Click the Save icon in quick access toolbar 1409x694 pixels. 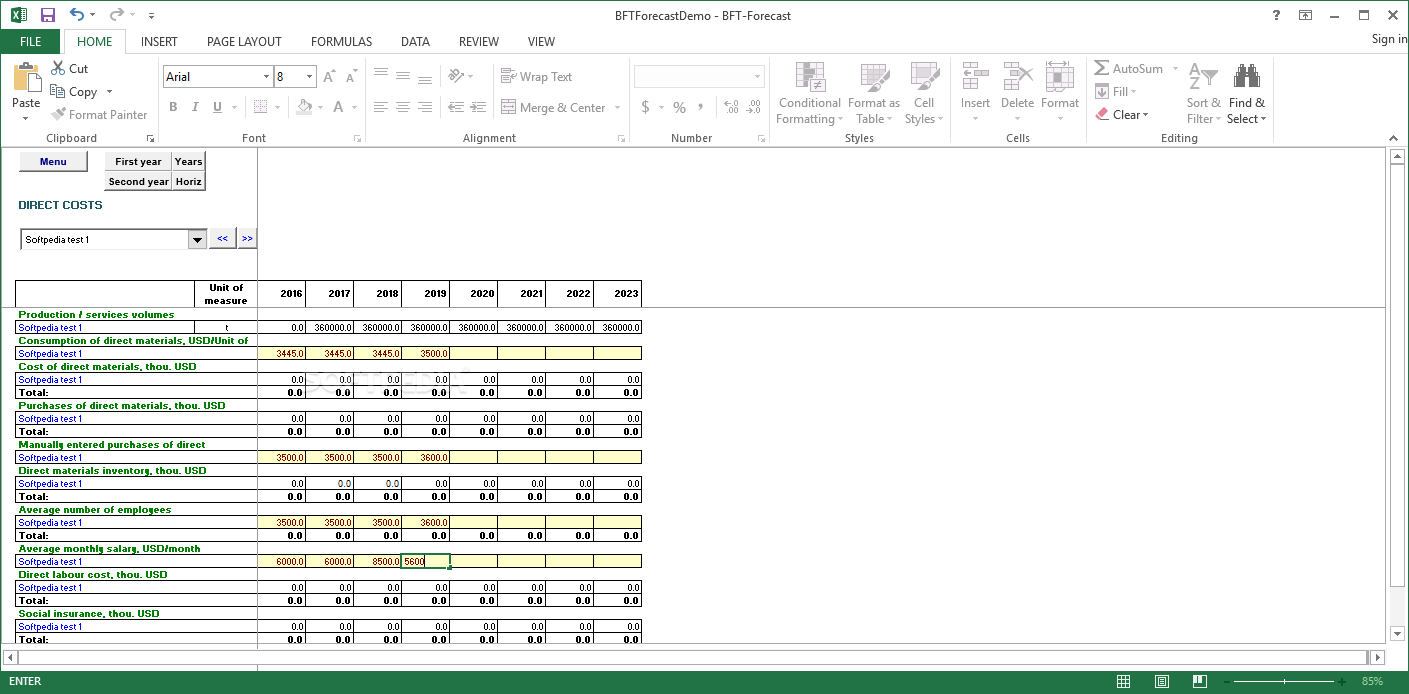click(48, 15)
